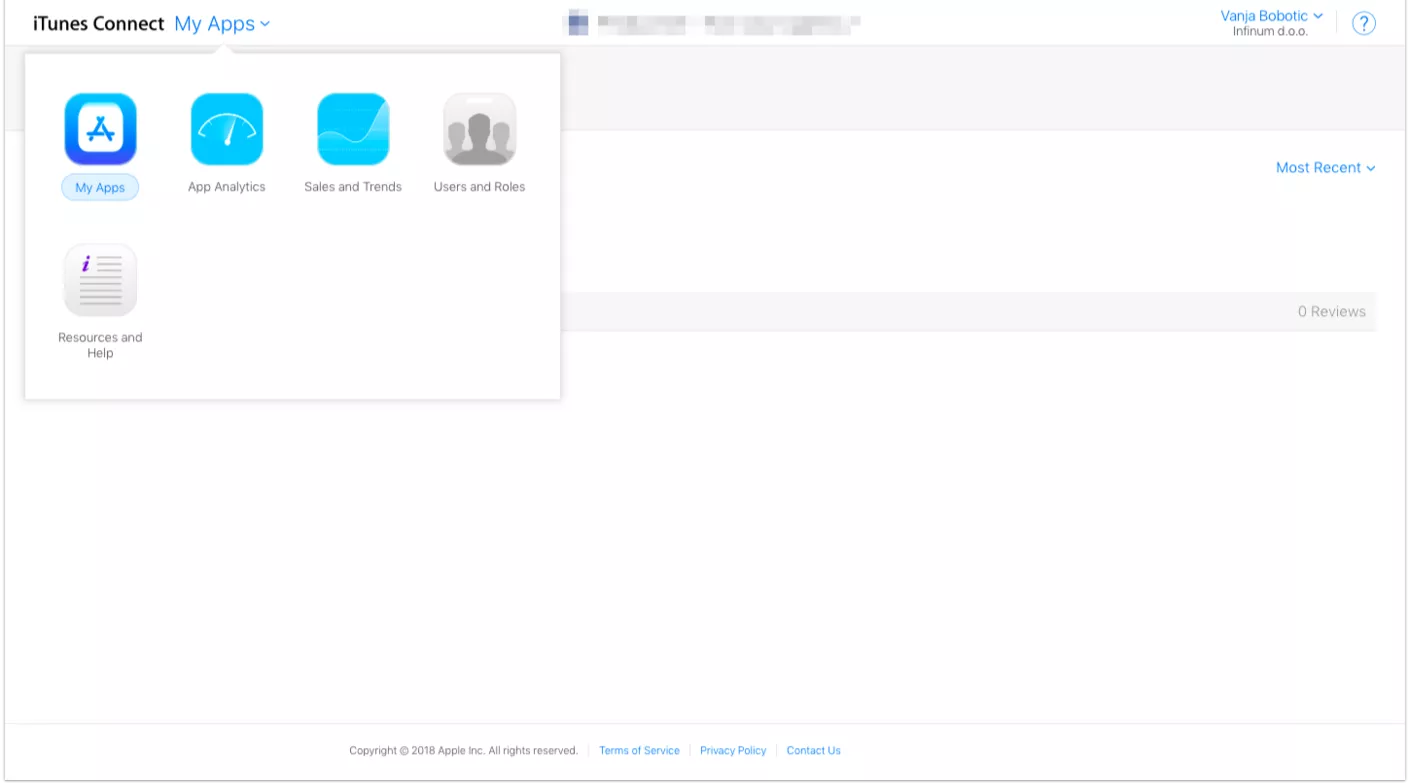Open the Most Recent sort dropdown
1410x783 pixels.
(1325, 168)
